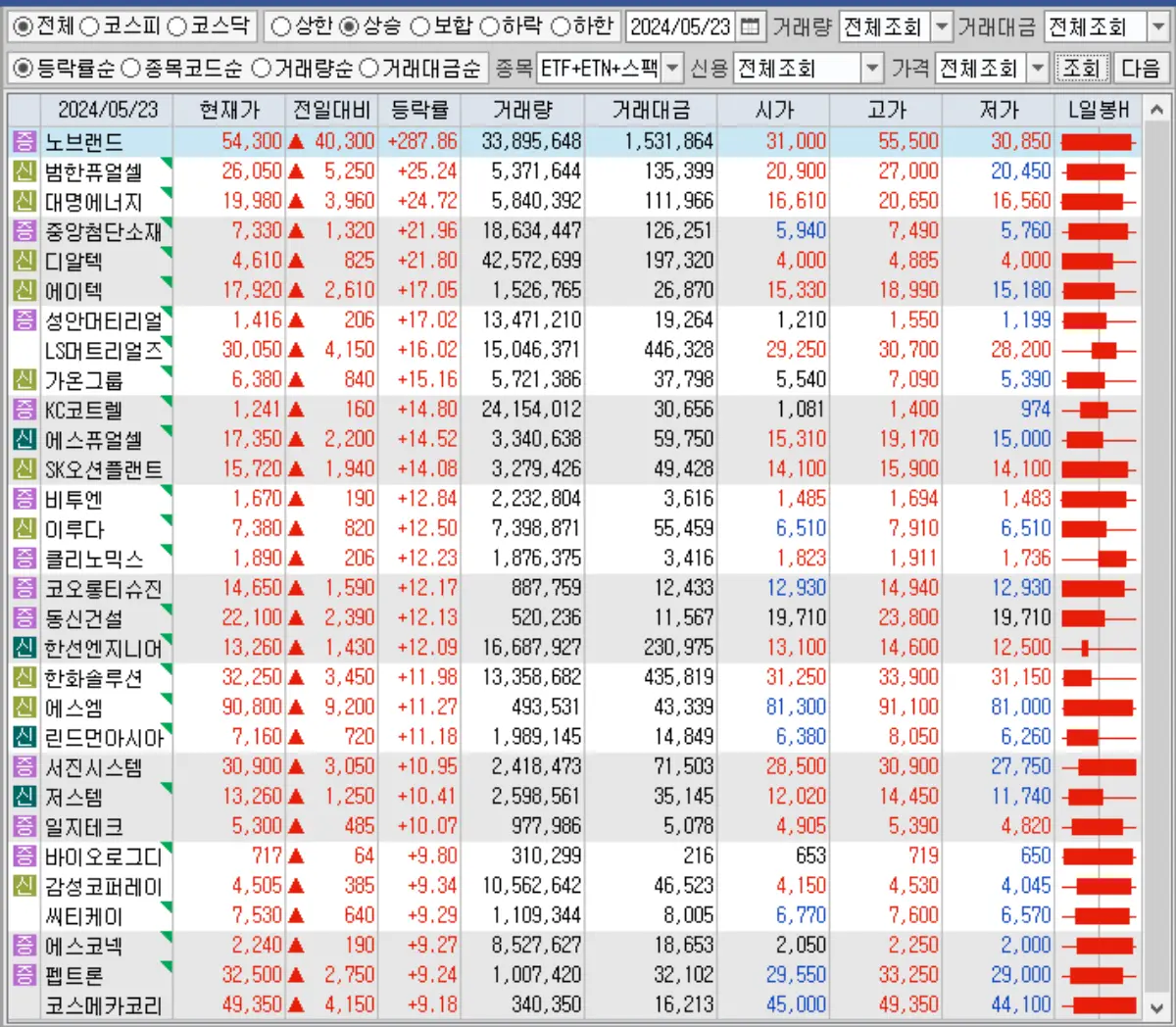Open the 신용 전체조회 dropdown
The width and height of the screenshot is (1176, 1027).
pyautogui.click(x=872, y=69)
